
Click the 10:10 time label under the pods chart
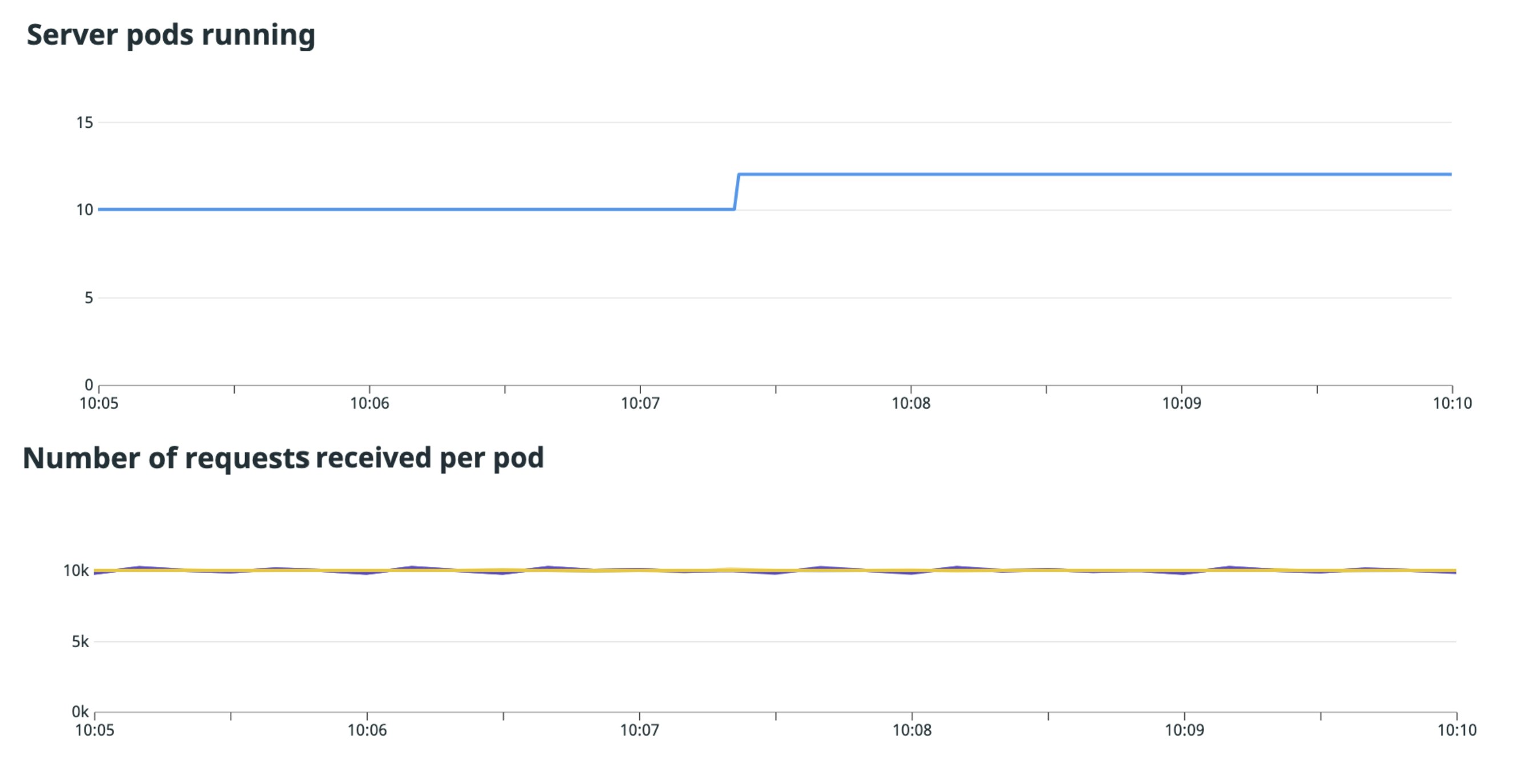[x=1452, y=403]
